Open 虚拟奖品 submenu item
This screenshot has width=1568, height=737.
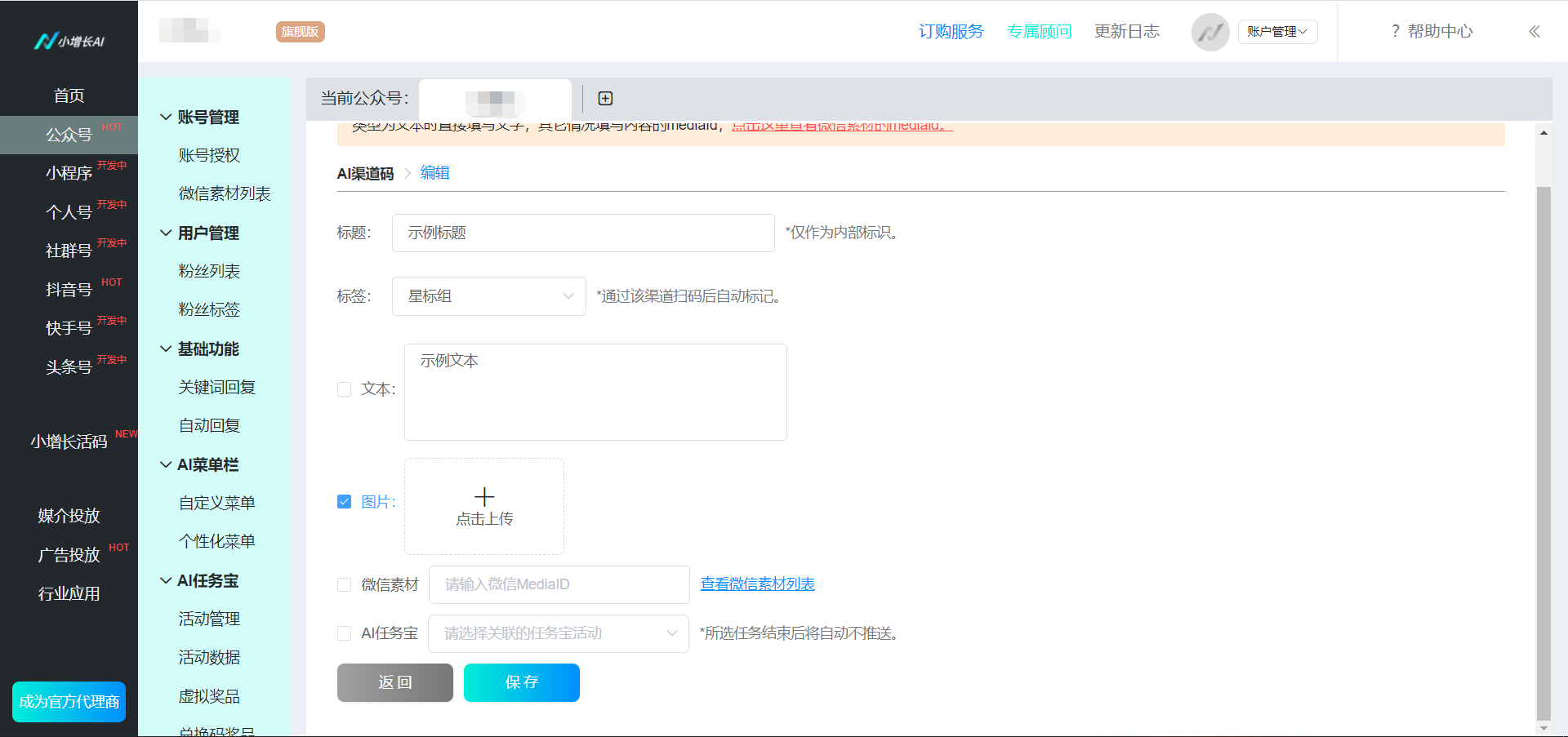click(209, 696)
